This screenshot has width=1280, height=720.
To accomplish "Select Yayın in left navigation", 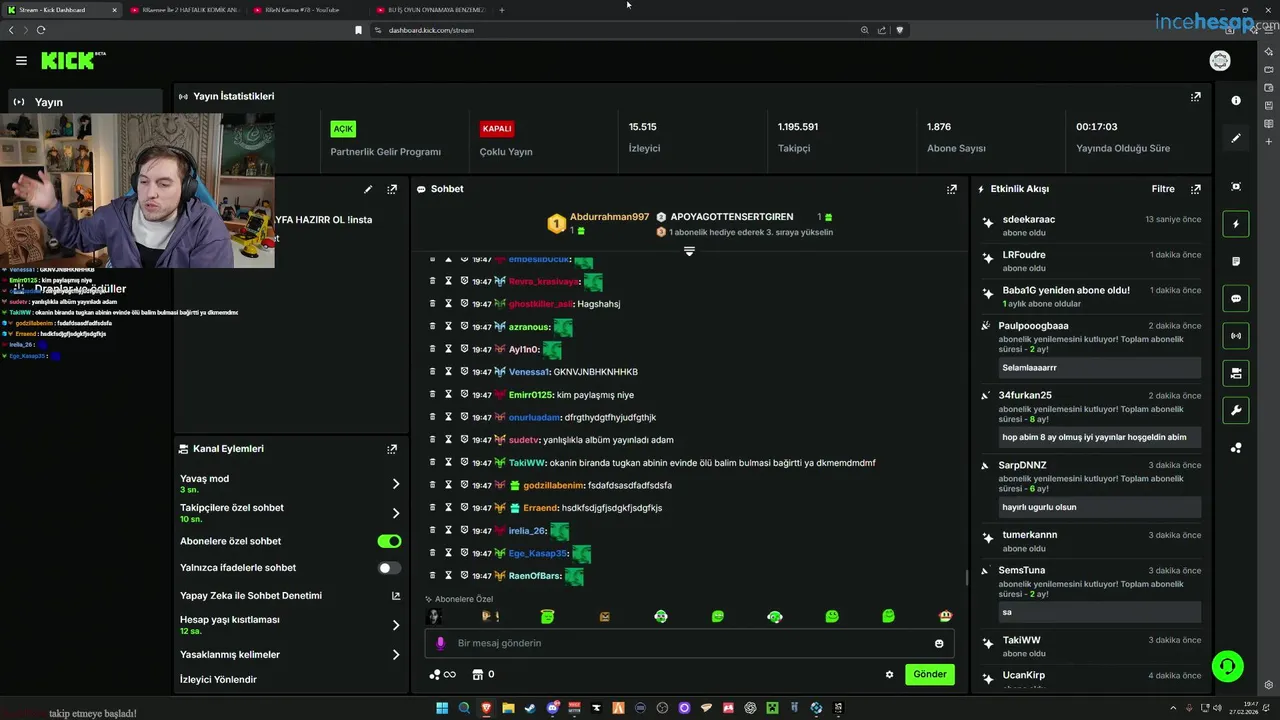I will [85, 102].
